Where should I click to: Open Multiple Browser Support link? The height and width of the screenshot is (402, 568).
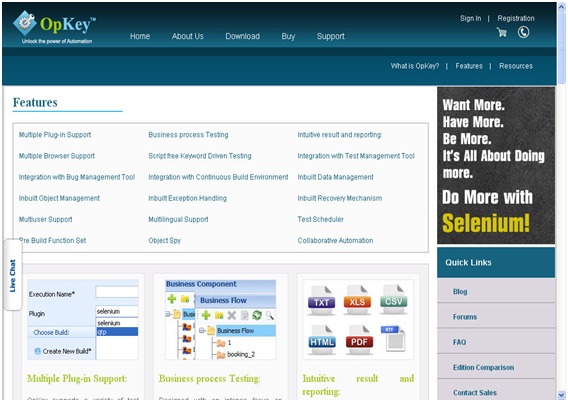(57, 156)
